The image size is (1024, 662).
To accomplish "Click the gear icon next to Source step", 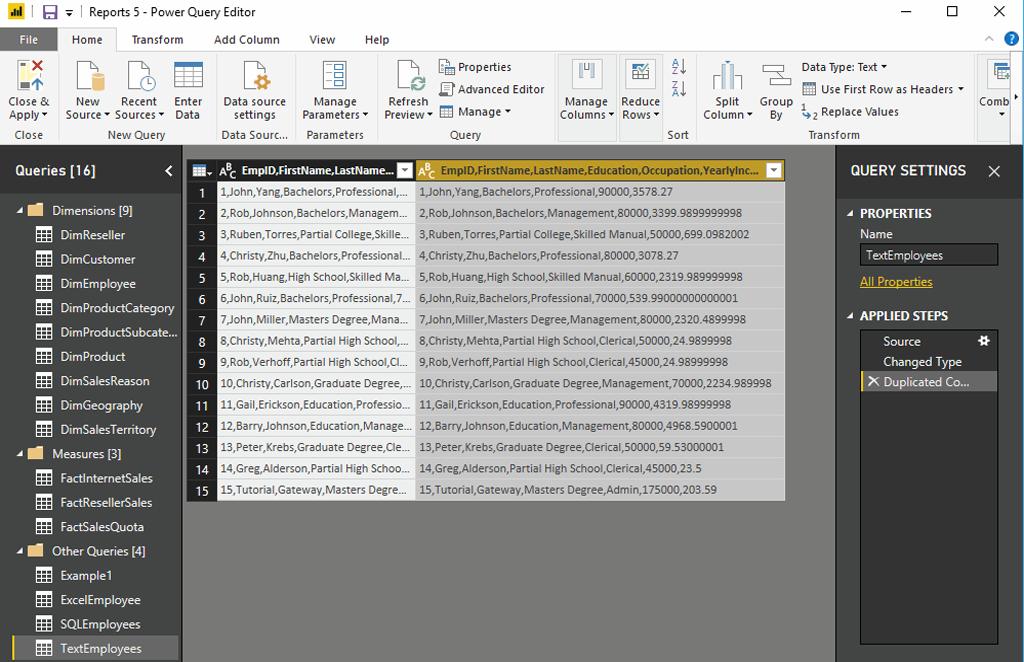I will pyautogui.click(x=983, y=341).
